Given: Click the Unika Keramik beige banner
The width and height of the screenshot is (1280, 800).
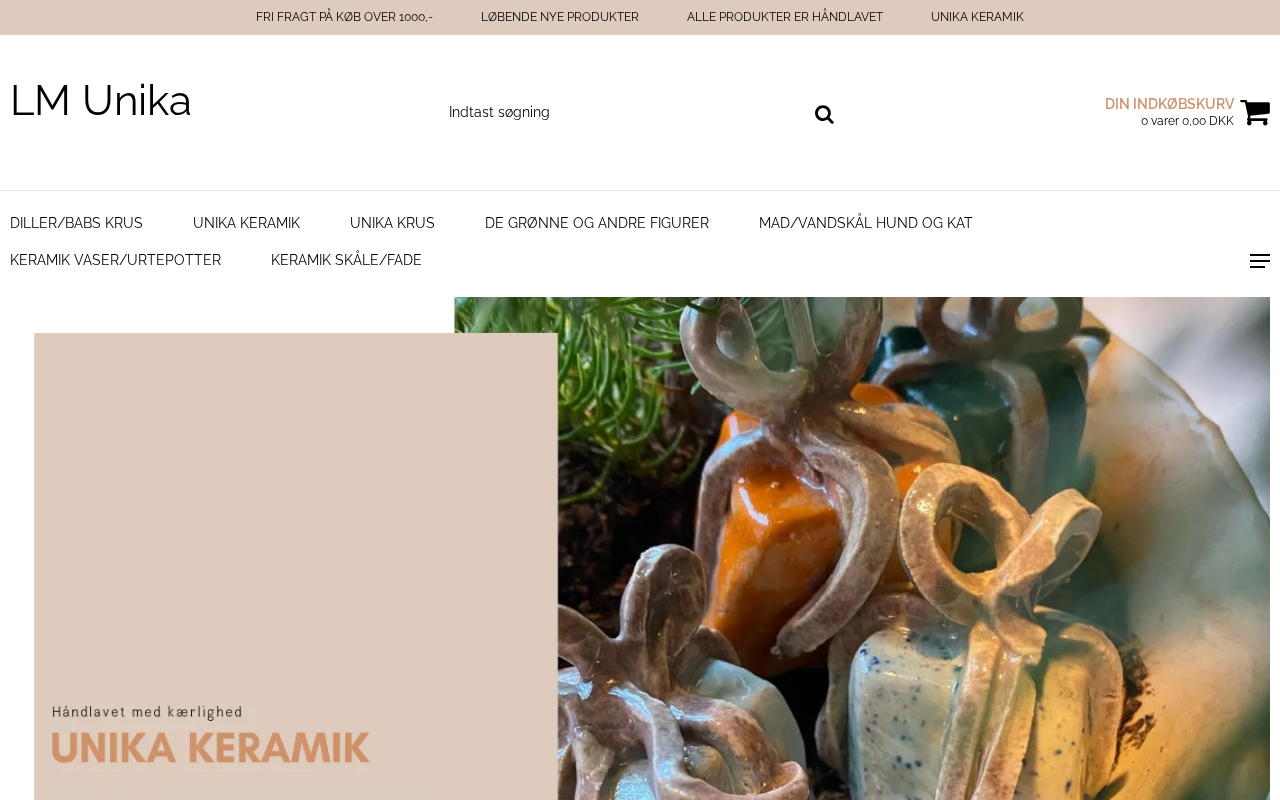Looking at the screenshot, I should [x=295, y=566].
